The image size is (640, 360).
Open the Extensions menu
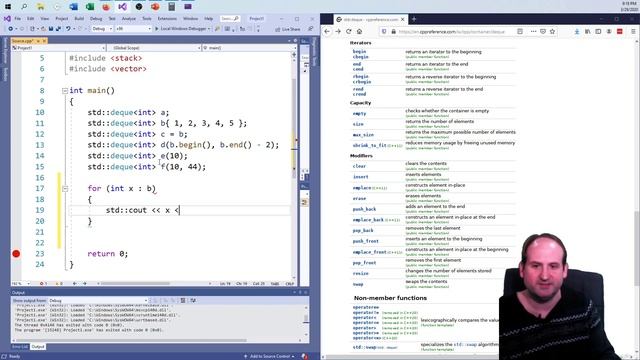click(x=167, y=19)
